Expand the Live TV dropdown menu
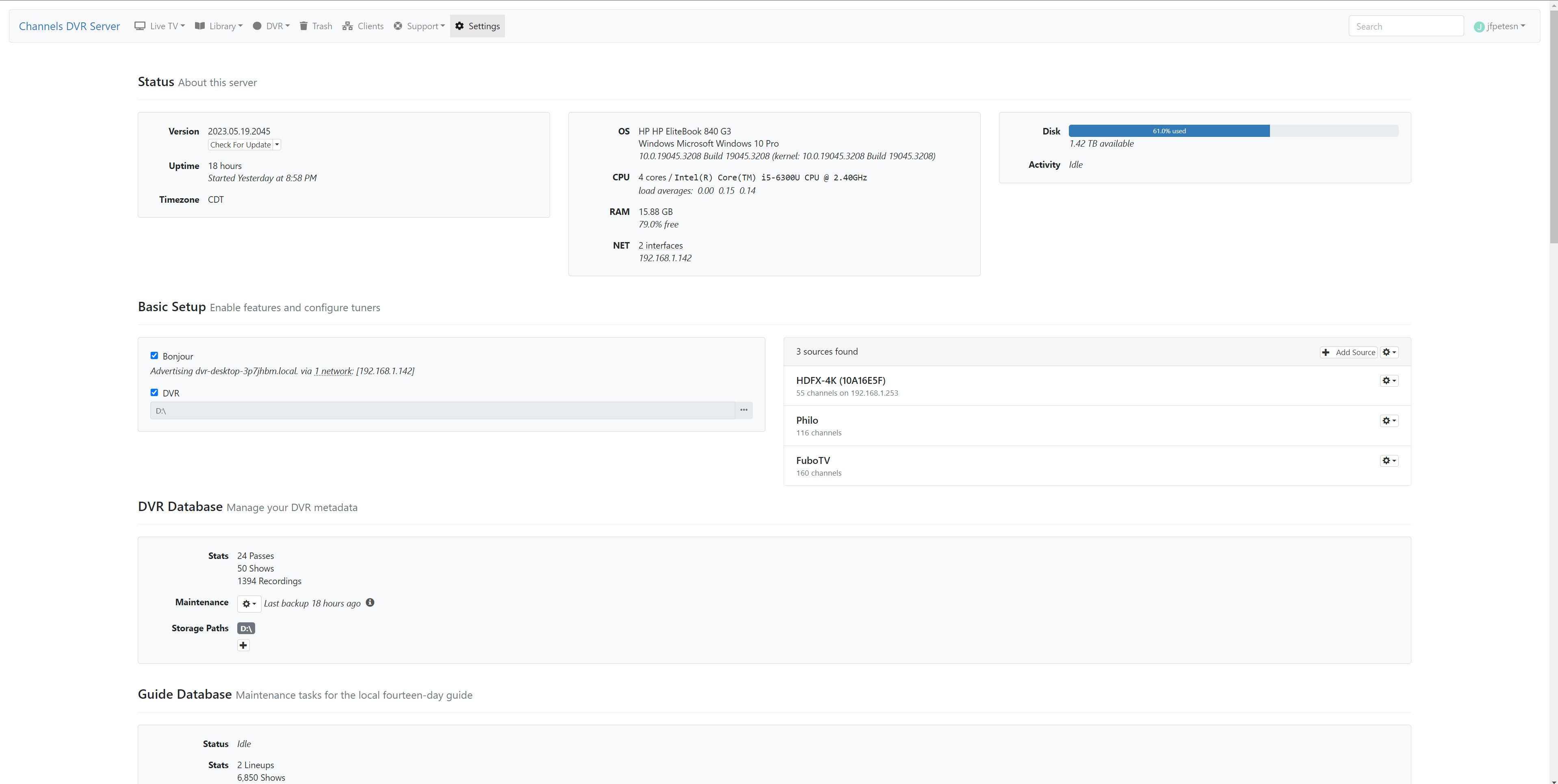1558x784 pixels. point(160,26)
